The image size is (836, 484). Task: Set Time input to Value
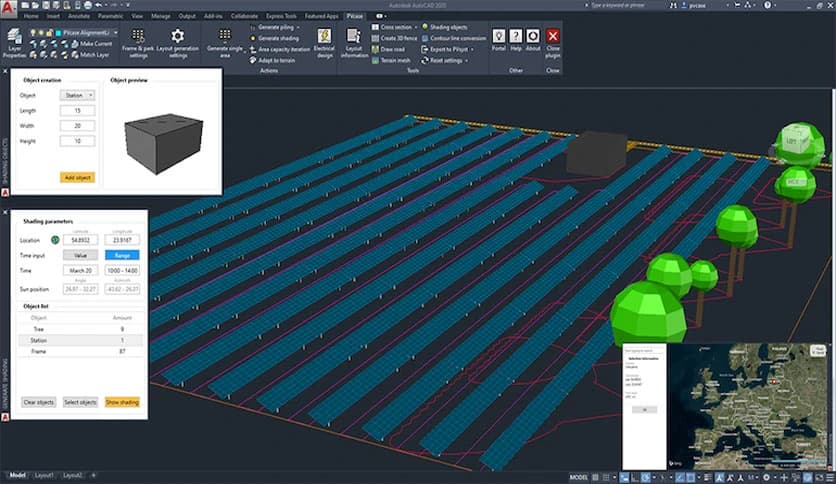81,255
